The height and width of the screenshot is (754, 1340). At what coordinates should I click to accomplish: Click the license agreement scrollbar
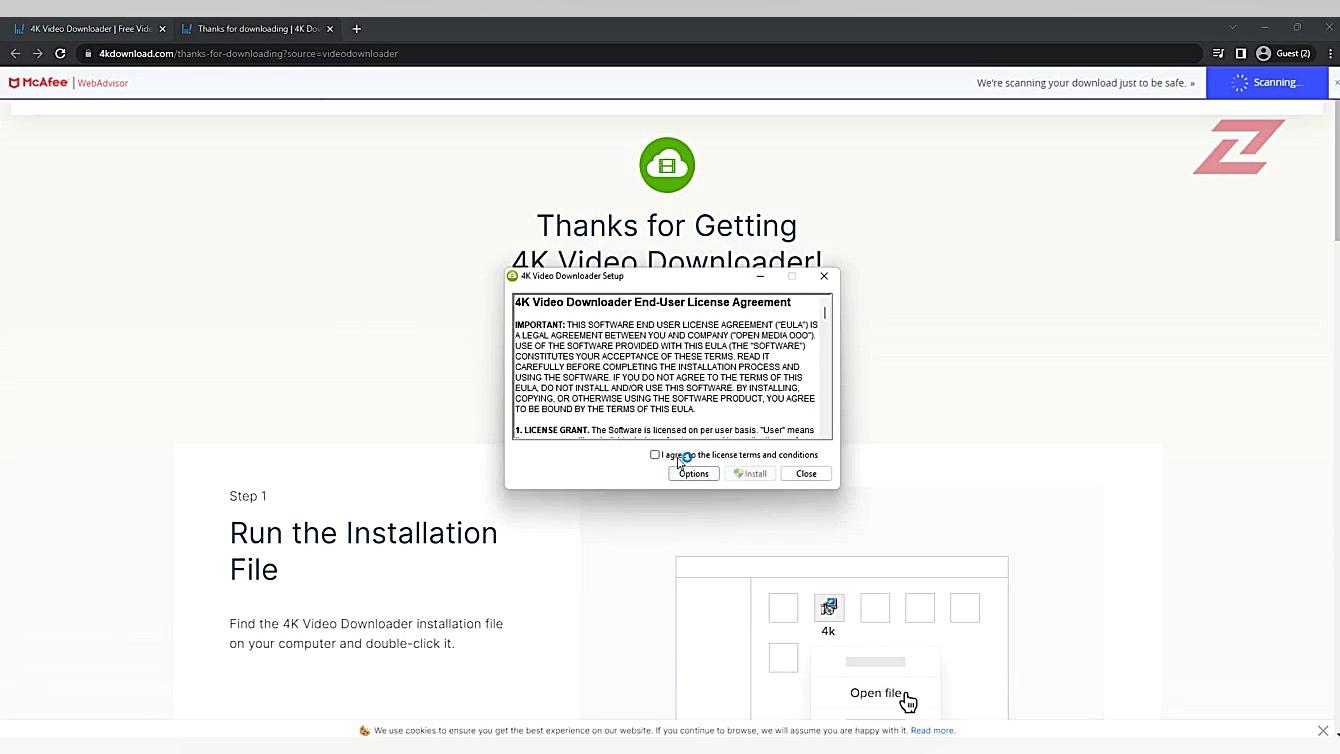825,366
